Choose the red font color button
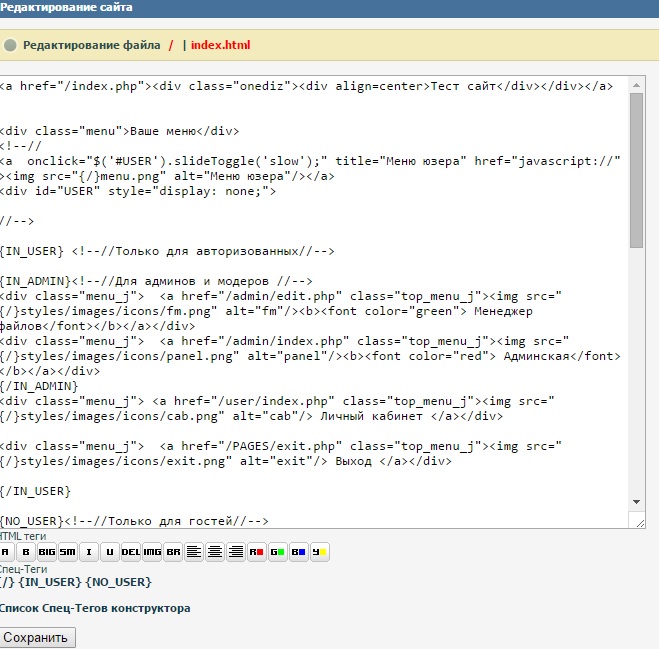This screenshot has height=649, width=659. tap(257, 552)
